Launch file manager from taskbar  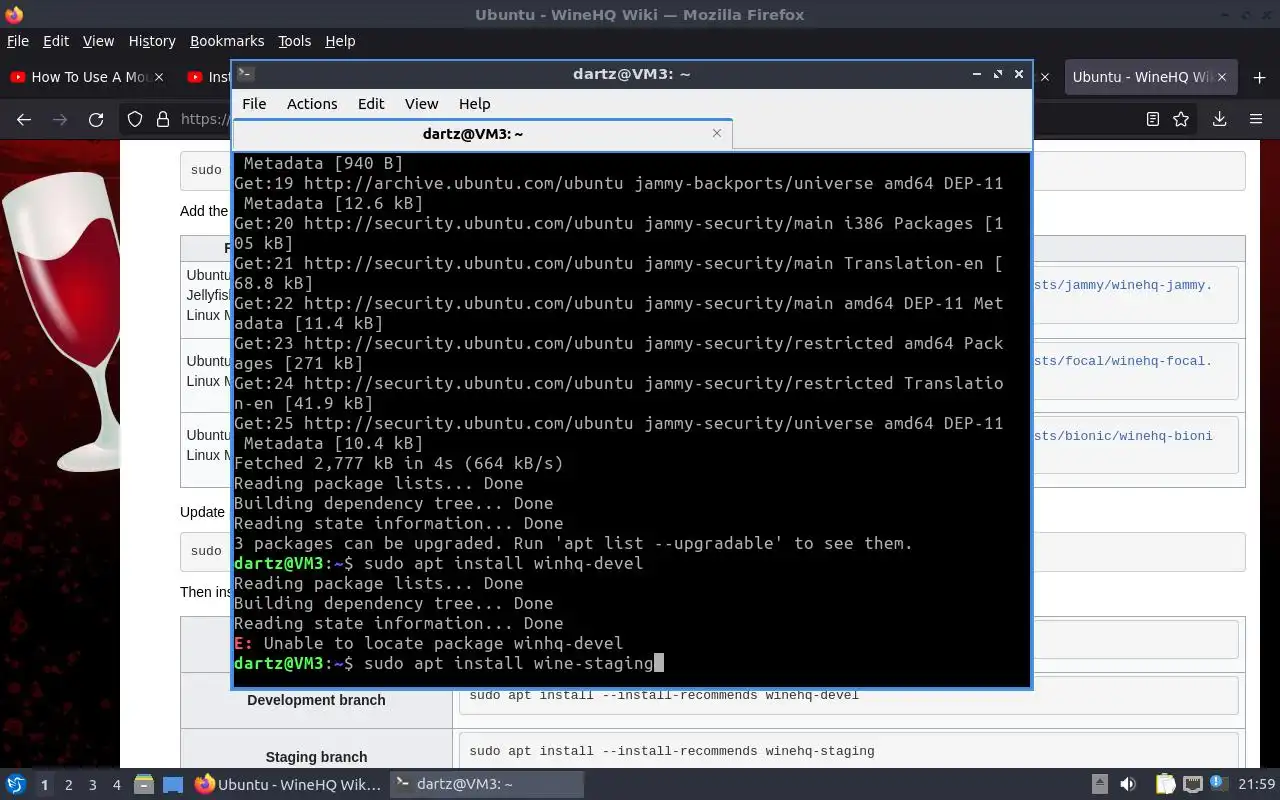(x=143, y=784)
